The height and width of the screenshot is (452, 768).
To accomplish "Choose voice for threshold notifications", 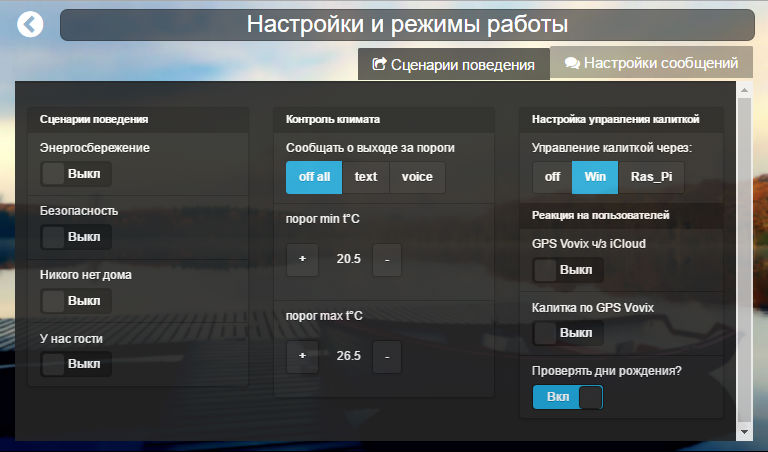I will 417,177.
